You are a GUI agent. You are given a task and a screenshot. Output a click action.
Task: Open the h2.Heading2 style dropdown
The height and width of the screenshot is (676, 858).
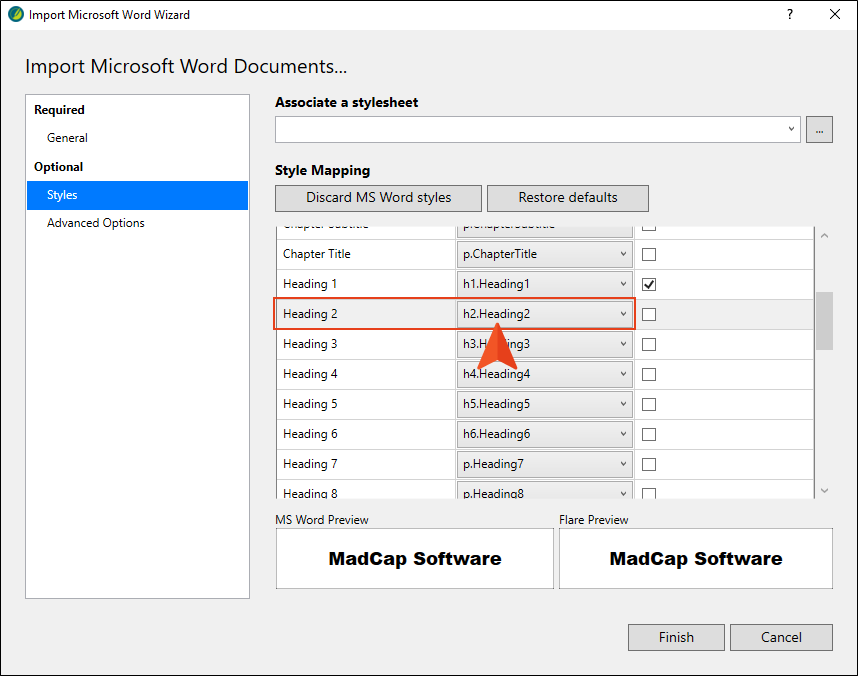click(544, 314)
